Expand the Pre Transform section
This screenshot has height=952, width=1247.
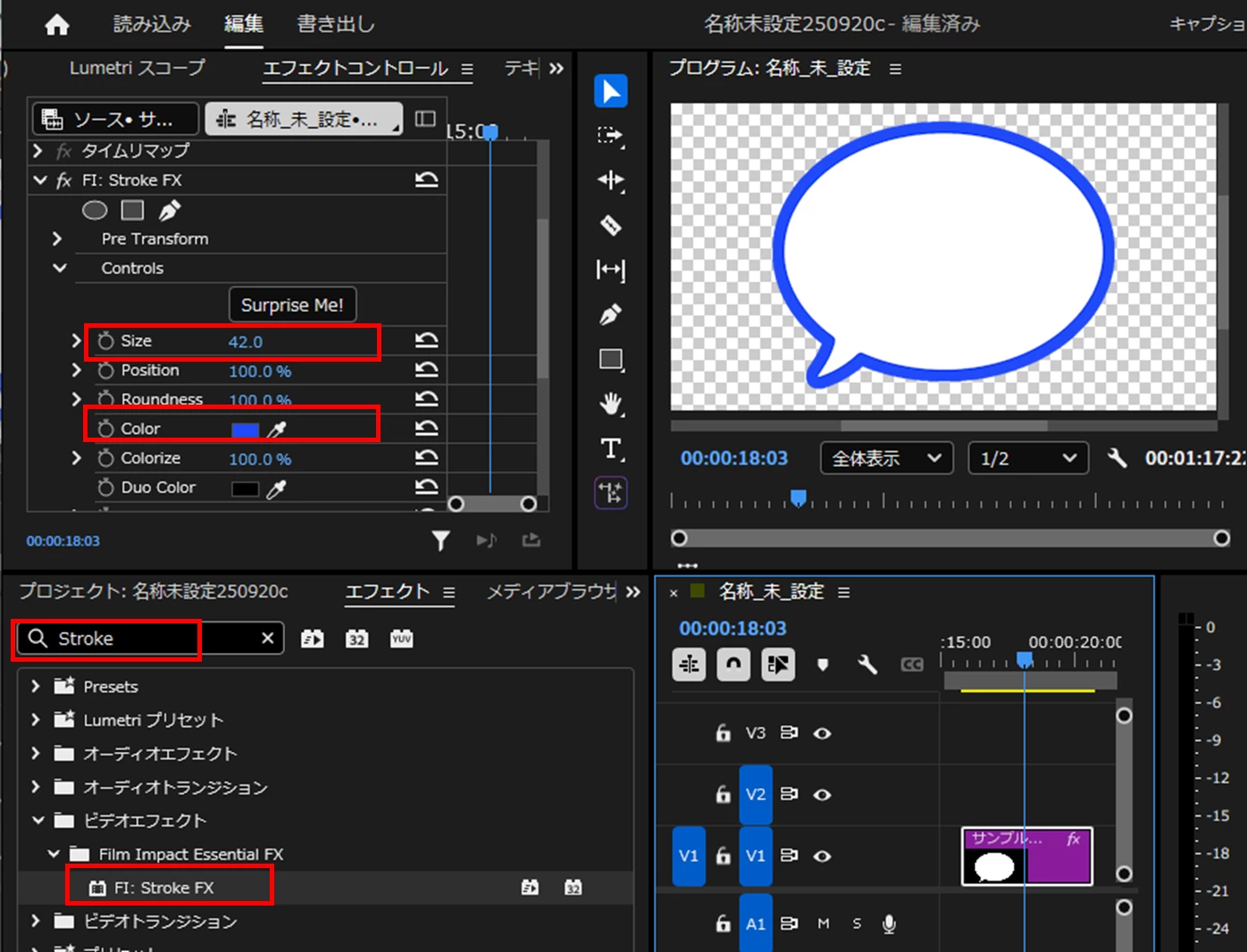[57, 238]
